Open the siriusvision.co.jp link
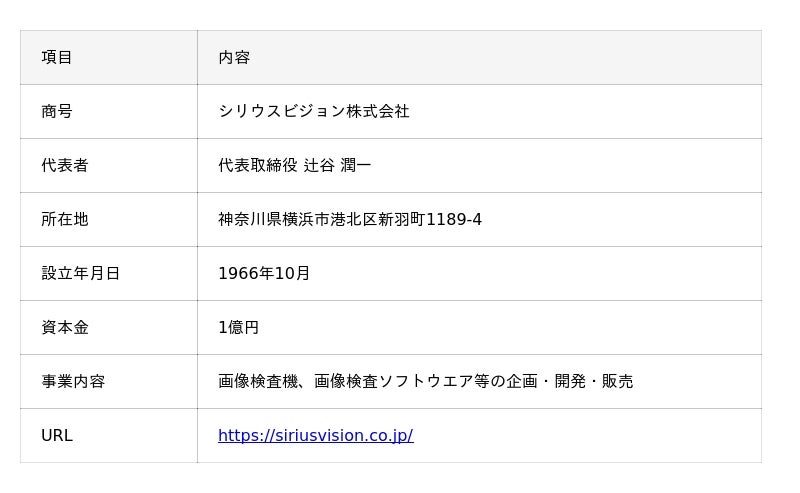Image resolution: width=800 pixels, height=493 pixels. point(315,435)
